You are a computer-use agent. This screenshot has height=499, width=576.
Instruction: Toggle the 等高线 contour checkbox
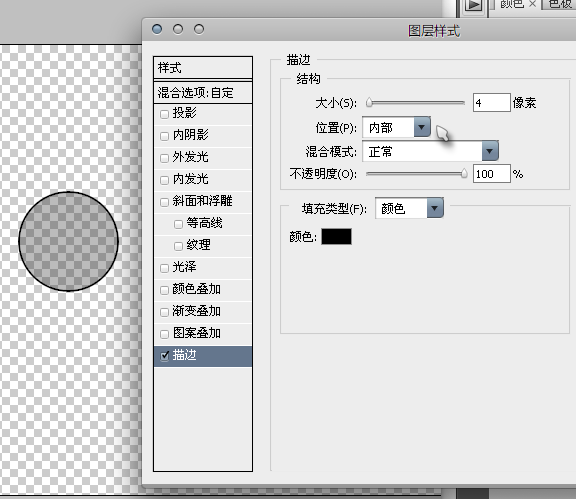point(178,224)
